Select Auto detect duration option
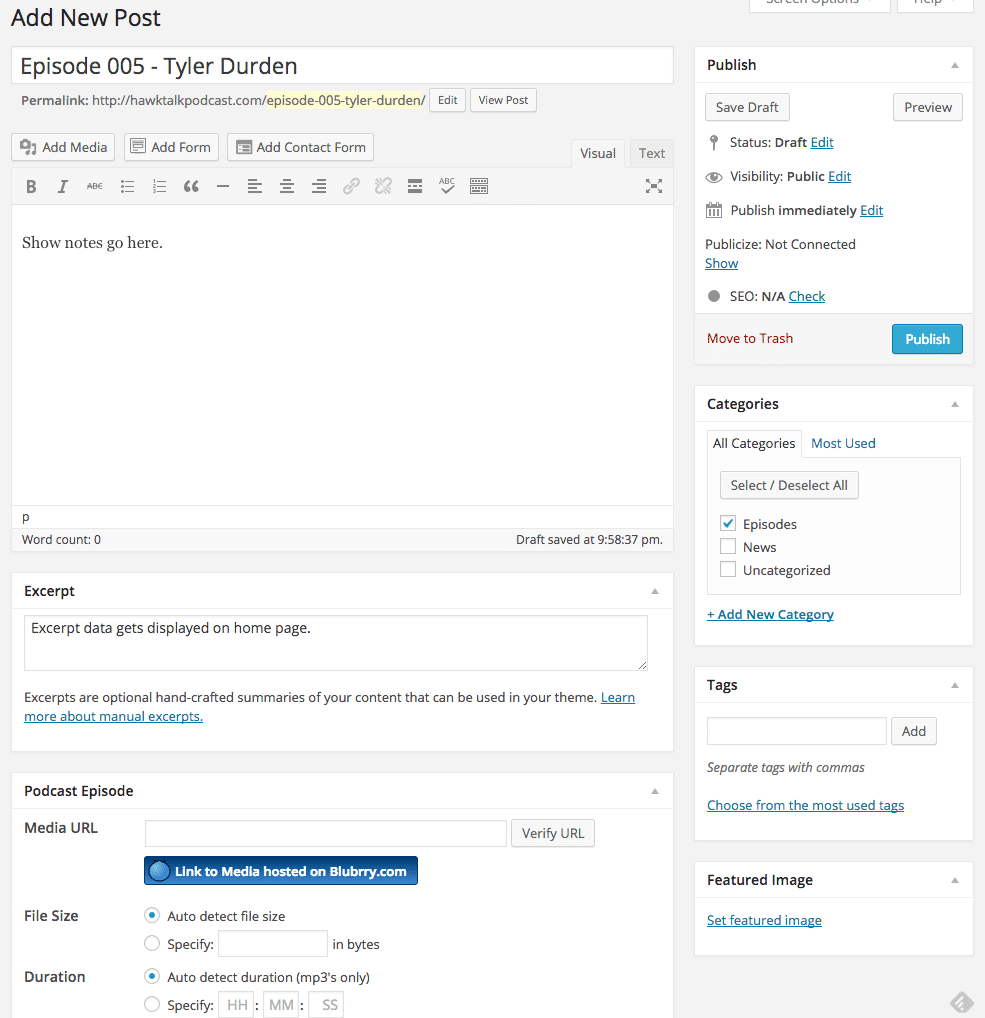This screenshot has width=985, height=1018. point(152,976)
